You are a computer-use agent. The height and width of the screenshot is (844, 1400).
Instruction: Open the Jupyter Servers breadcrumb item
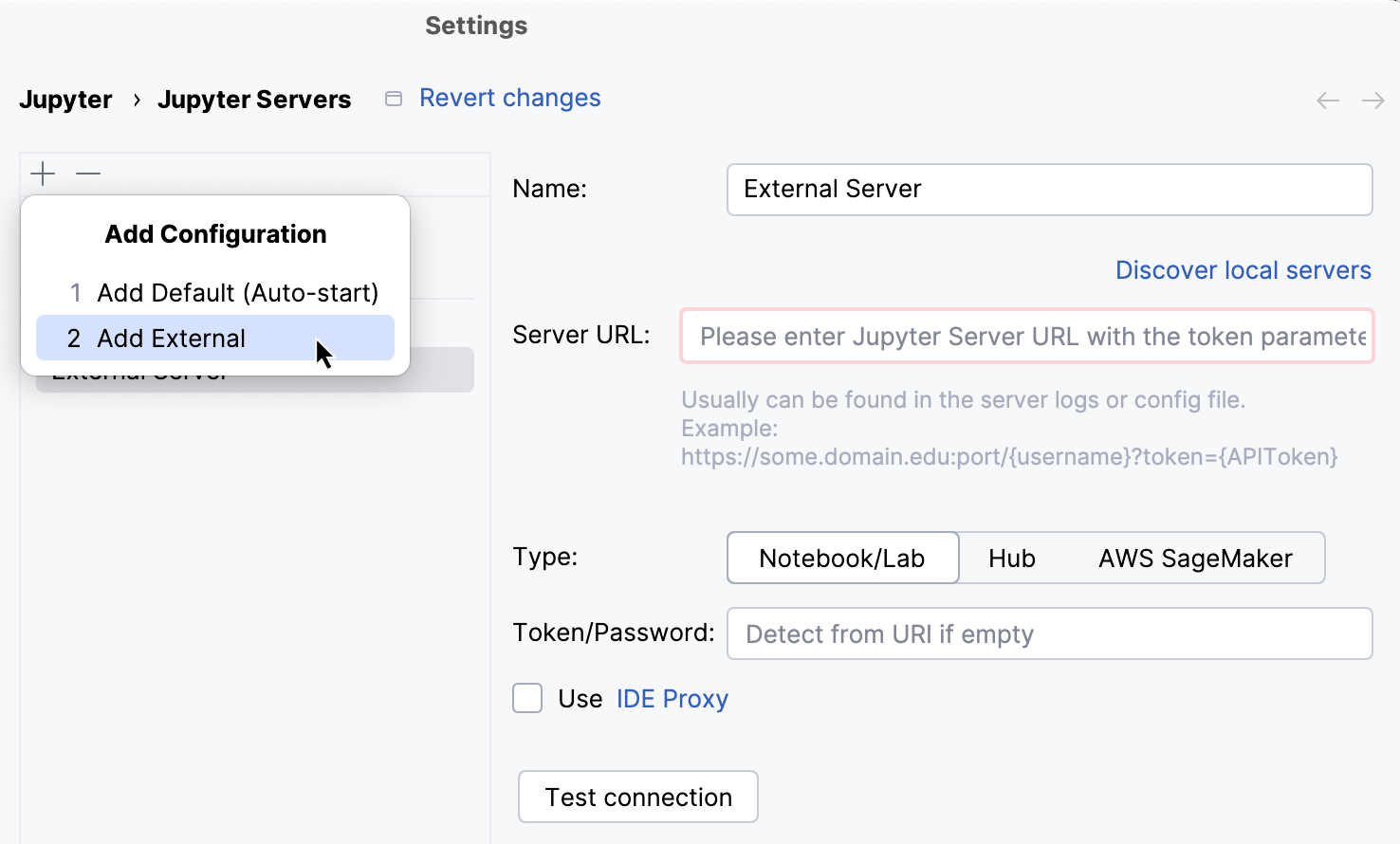click(254, 99)
